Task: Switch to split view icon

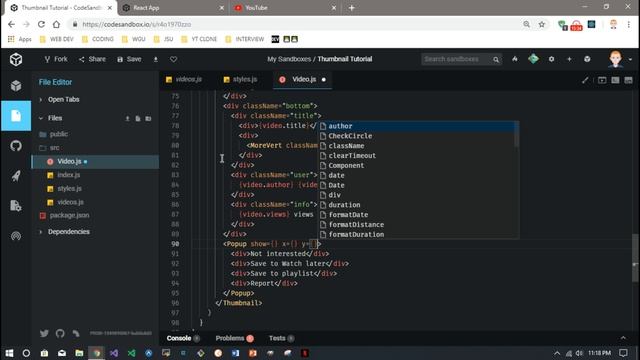Action: click(615, 80)
